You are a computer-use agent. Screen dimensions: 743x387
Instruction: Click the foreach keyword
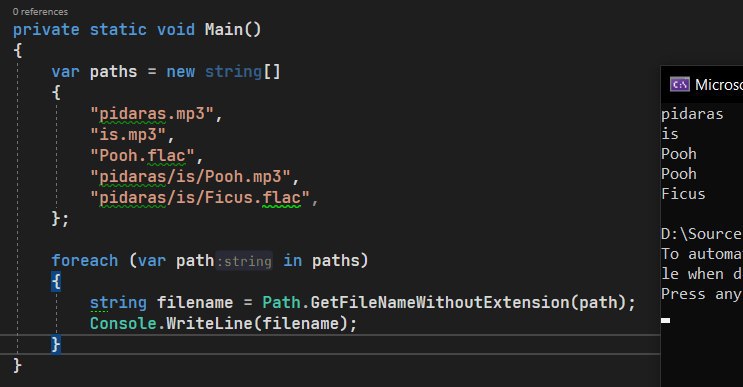coord(85,261)
